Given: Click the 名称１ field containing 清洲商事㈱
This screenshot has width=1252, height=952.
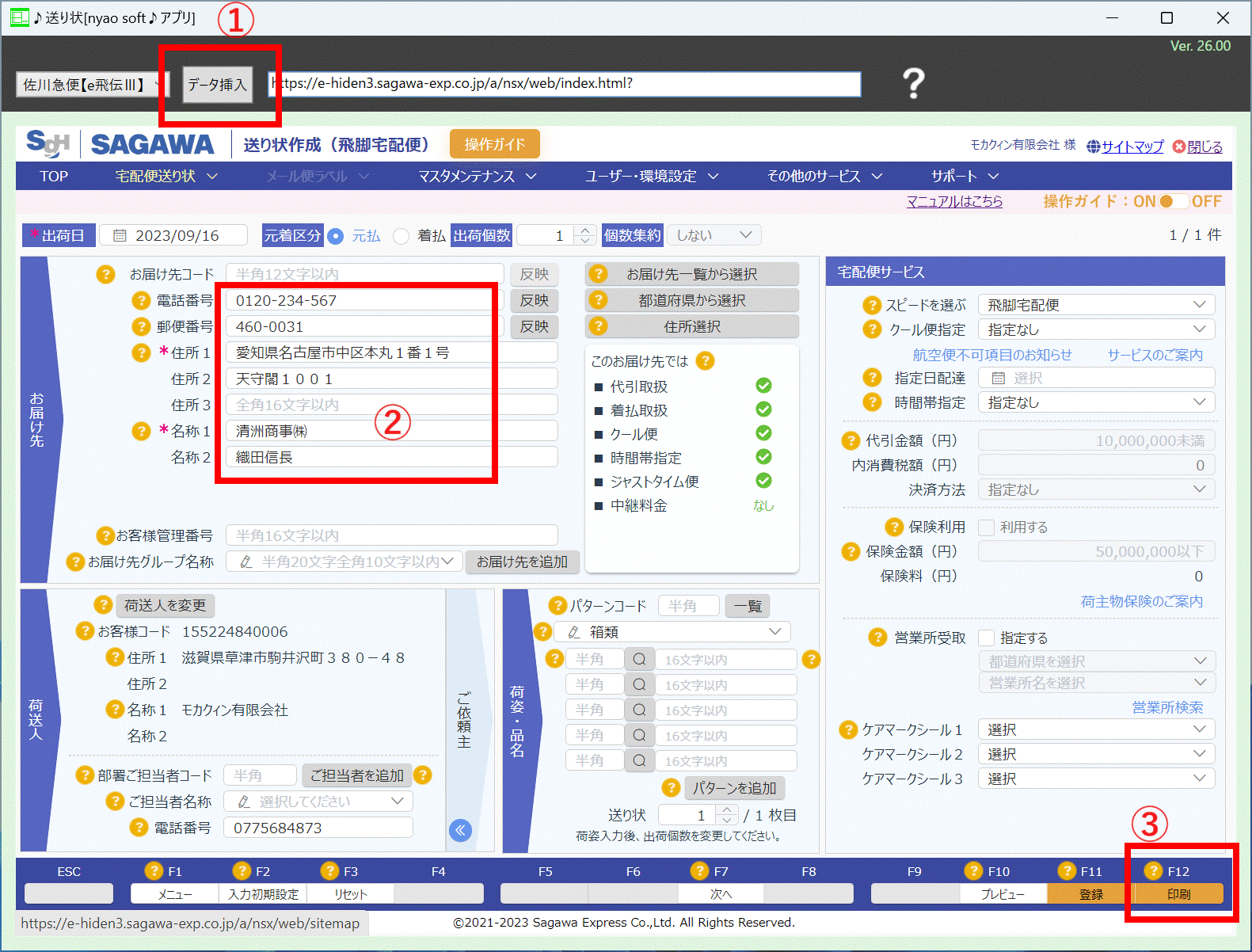Looking at the screenshot, I should 392,431.
